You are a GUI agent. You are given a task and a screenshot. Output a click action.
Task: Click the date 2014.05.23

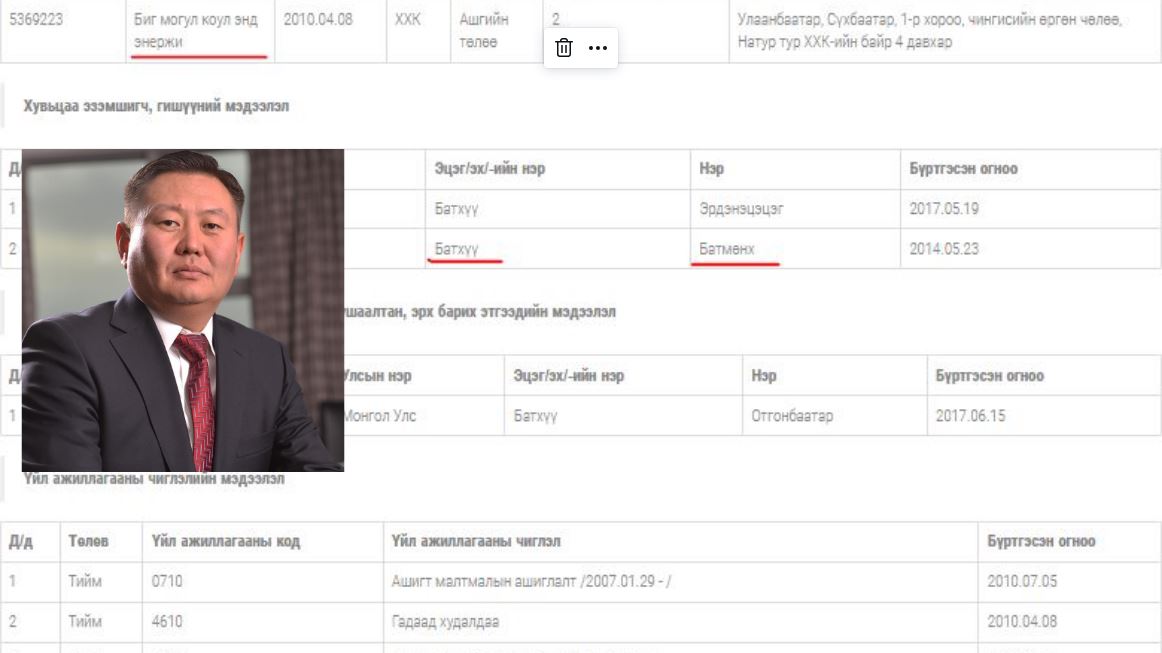point(944,248)
